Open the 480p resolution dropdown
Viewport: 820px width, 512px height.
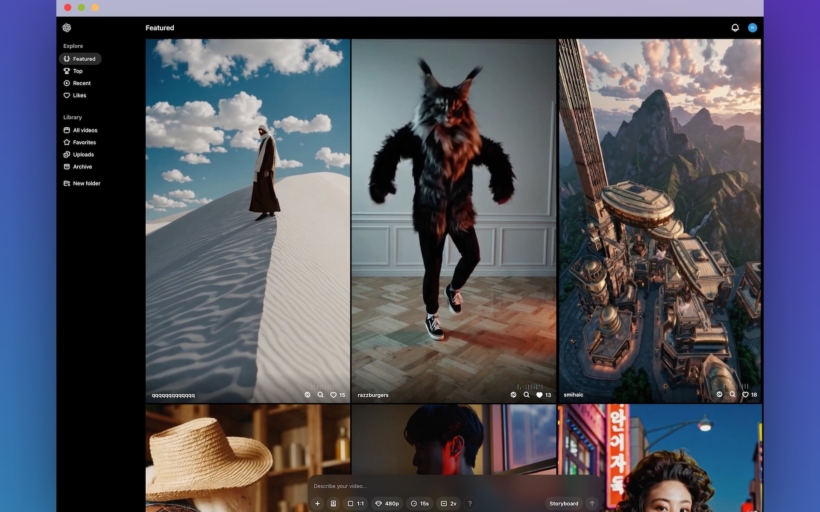point(387,503)
